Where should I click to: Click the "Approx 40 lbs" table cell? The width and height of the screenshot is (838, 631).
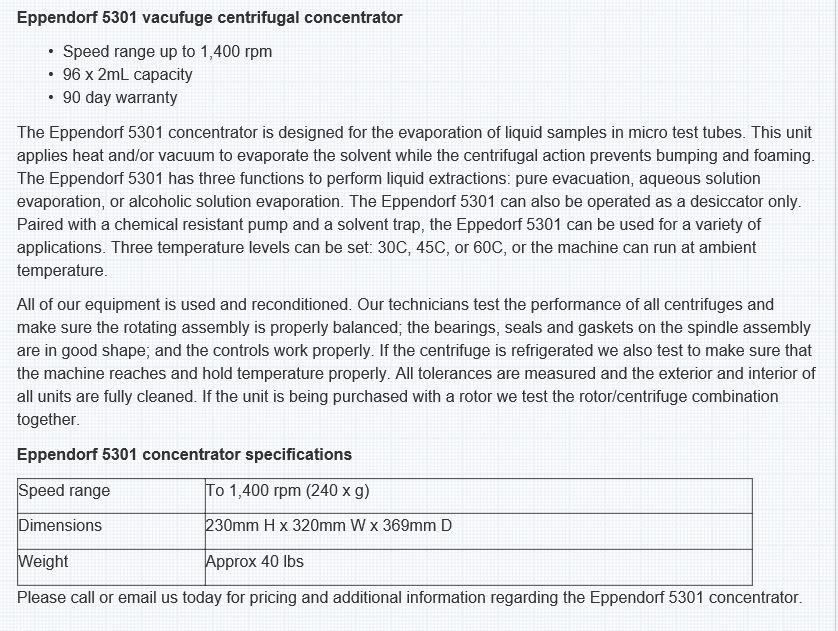pyautogui.click(x=254, y=562)
